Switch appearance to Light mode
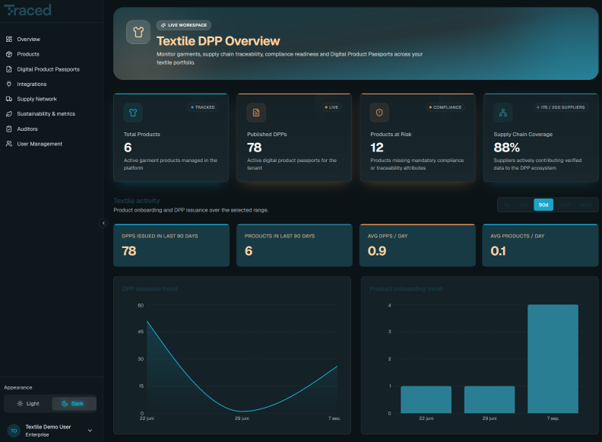602x442 pixels. pos(28,404)
